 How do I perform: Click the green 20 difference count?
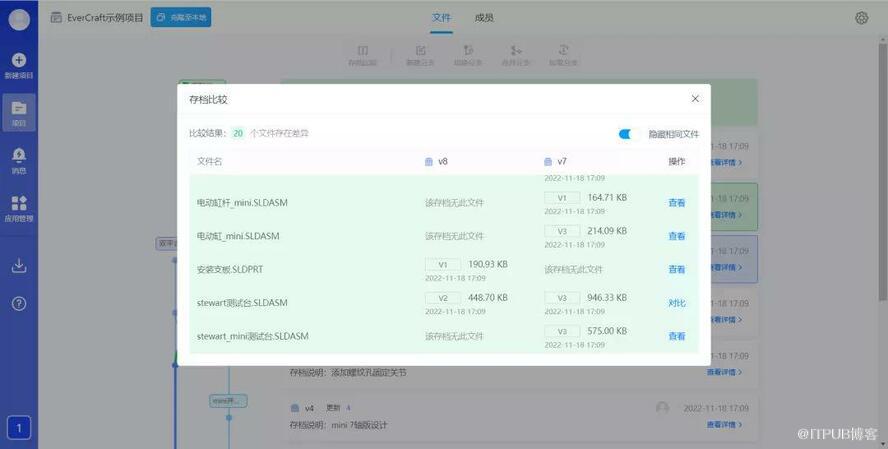point(238,134)
